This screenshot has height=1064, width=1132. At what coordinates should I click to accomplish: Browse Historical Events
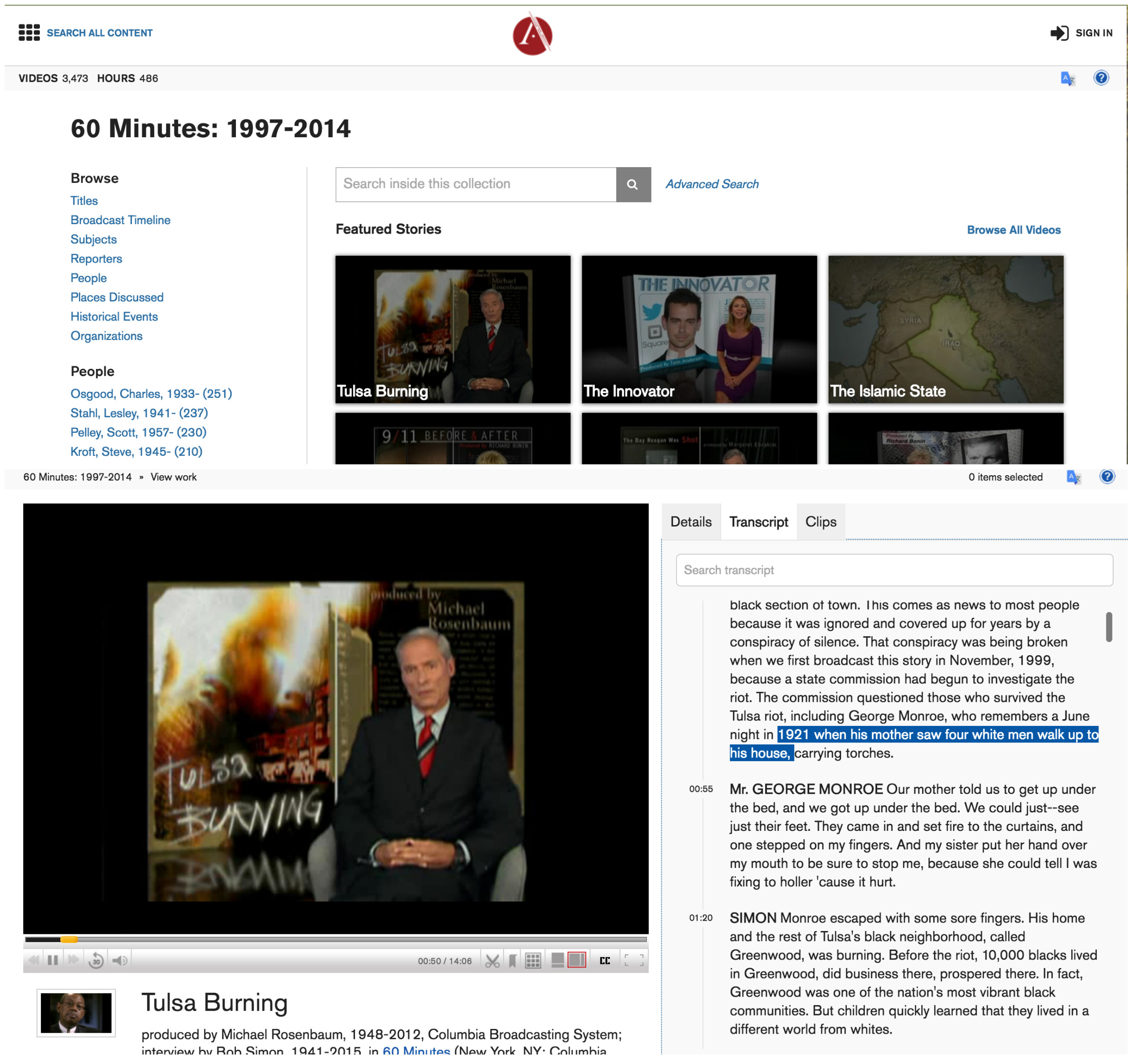[114, 317]
